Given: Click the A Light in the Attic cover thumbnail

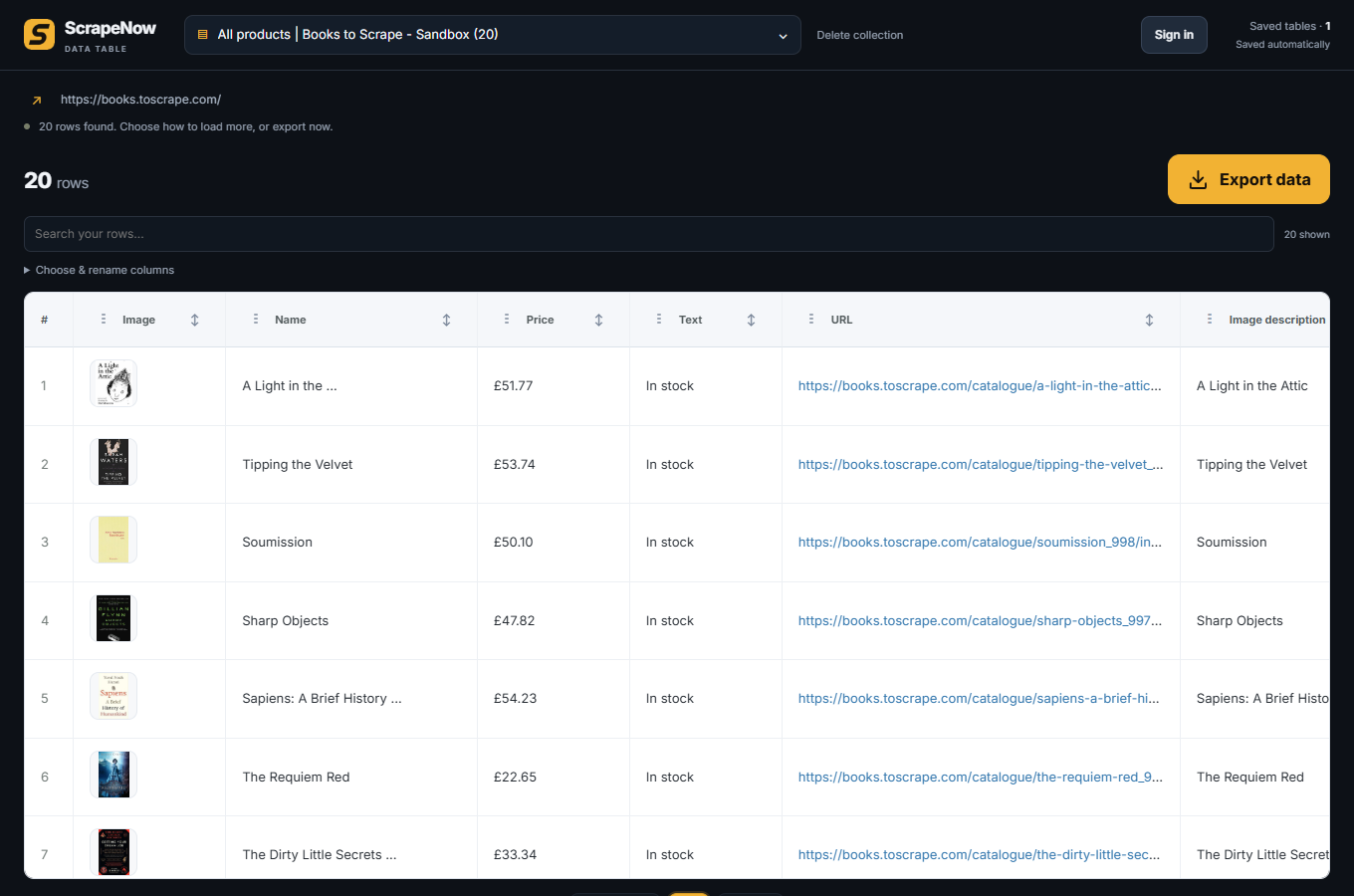Looking at the screenshot, I should point(113,383).
